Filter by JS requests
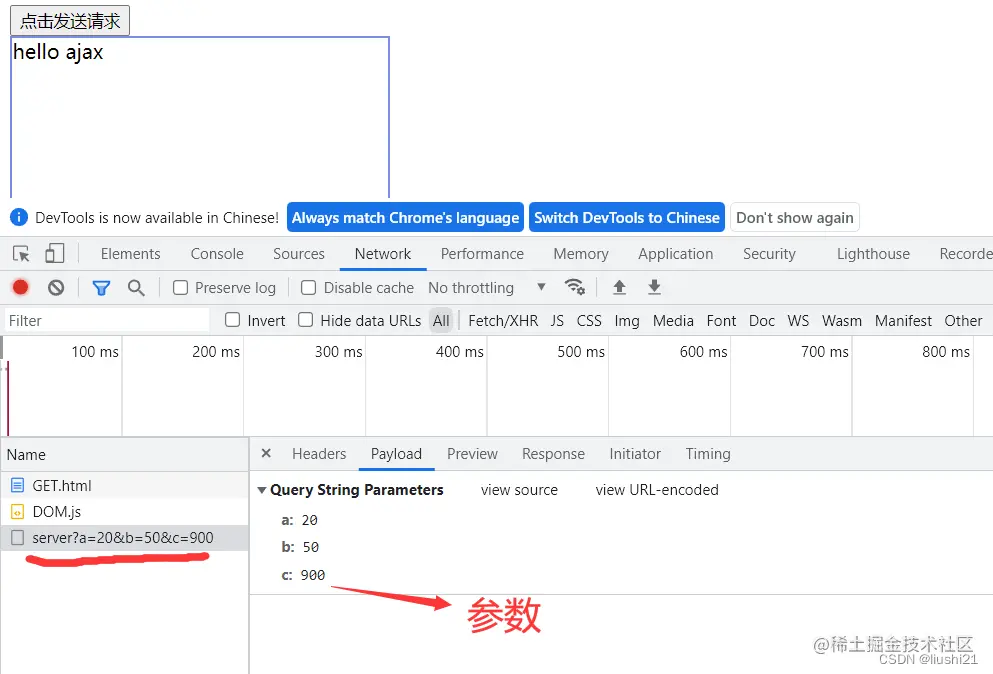The height and width of the screenshot is (674, 993). (557, 321)
